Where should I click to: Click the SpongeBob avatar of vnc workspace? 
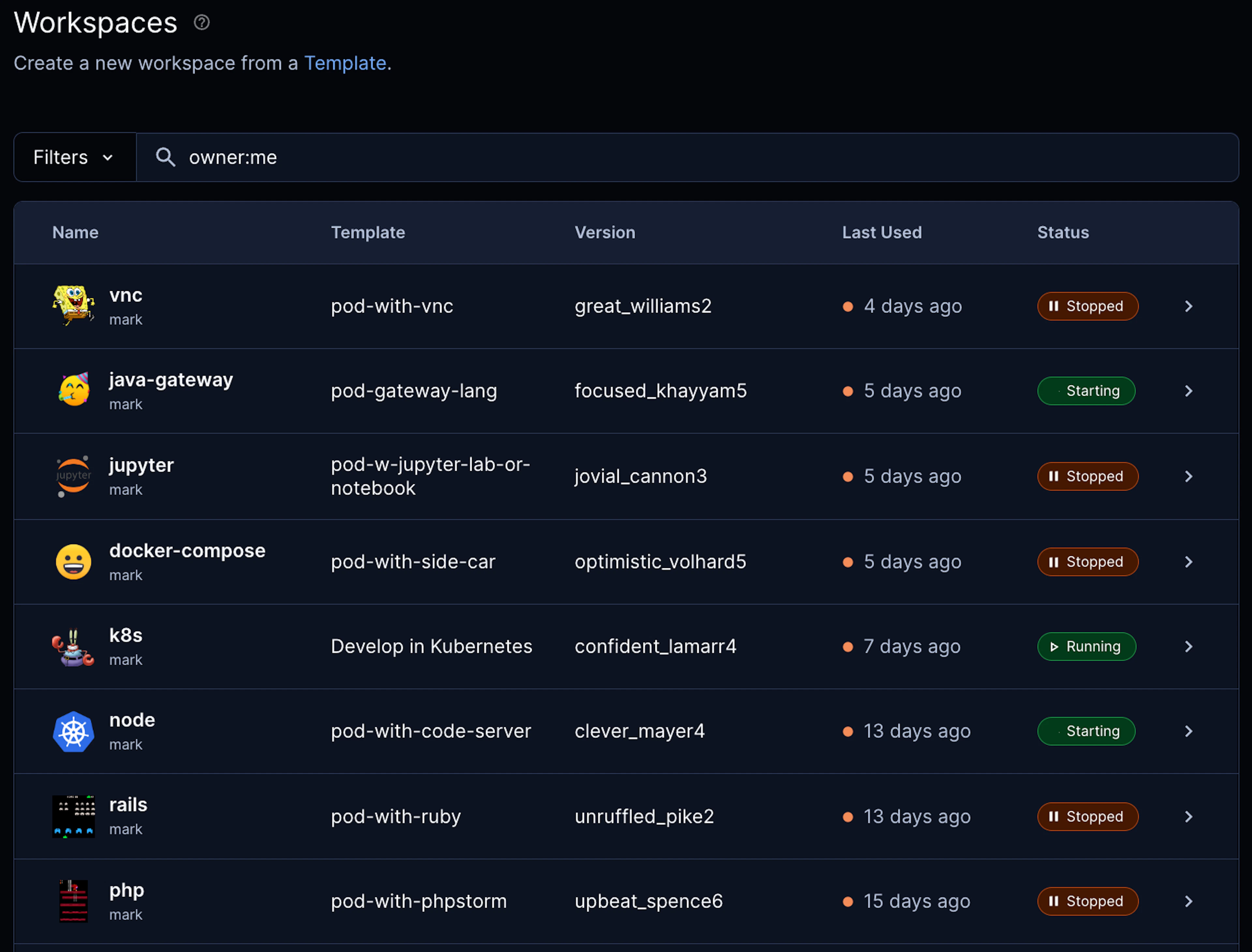[x=74, y=305]
